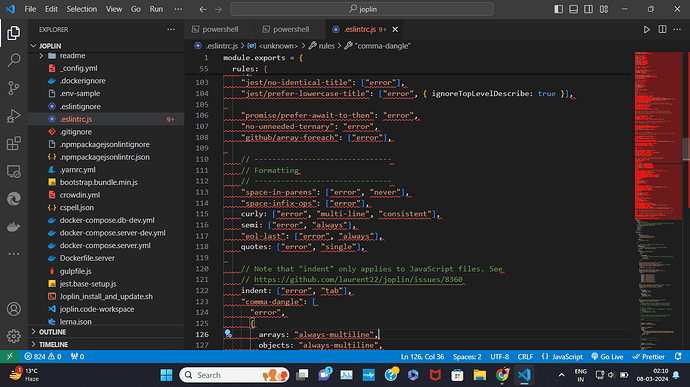Open the Manage gear icon

14,336
